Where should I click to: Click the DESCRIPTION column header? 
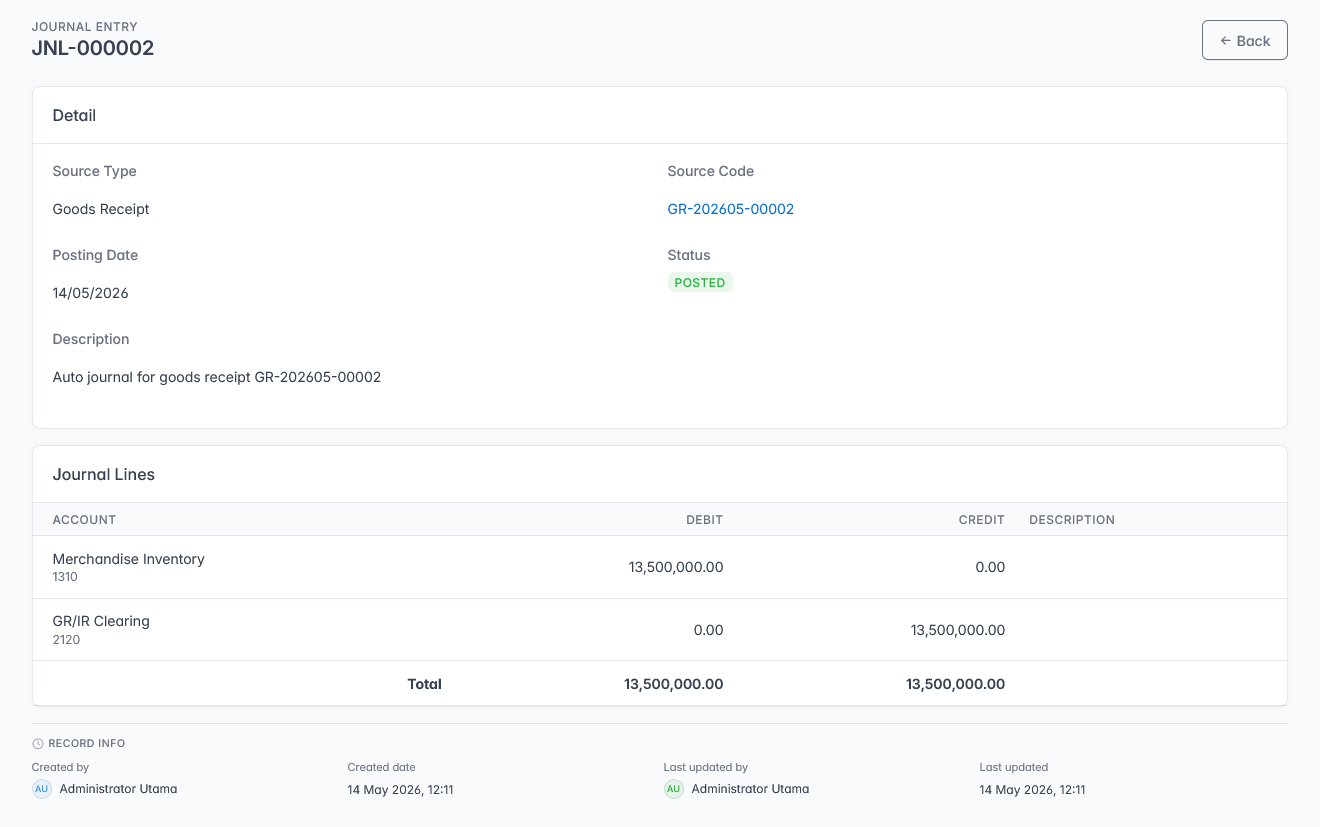pos(1072,520)
